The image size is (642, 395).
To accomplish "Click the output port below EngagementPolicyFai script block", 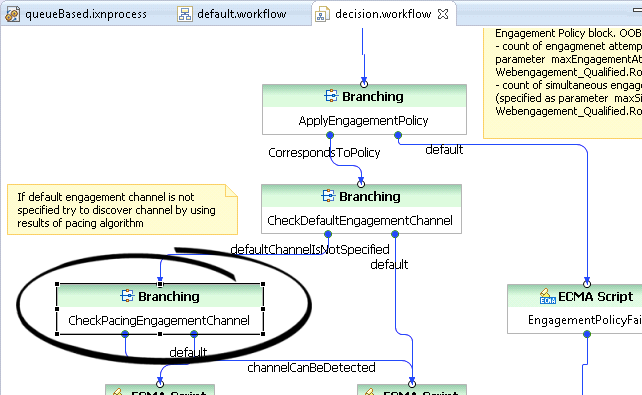I will click(587, 334).
